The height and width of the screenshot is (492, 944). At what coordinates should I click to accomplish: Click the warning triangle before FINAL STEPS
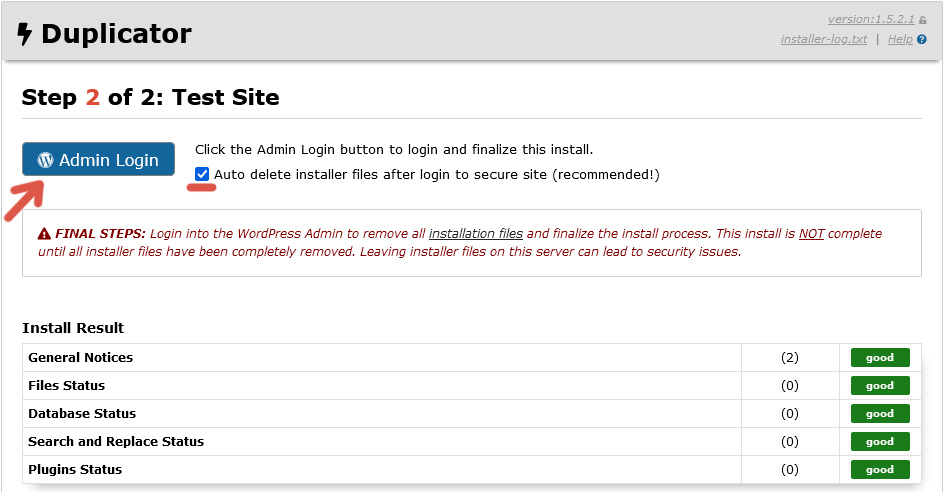(x=44, y=234)
